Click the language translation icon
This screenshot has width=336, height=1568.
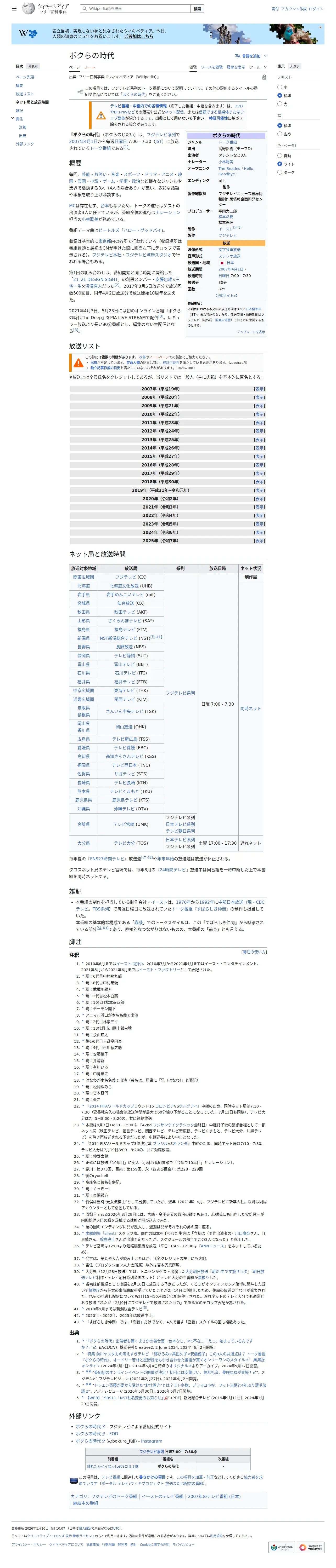click(238, 56)
